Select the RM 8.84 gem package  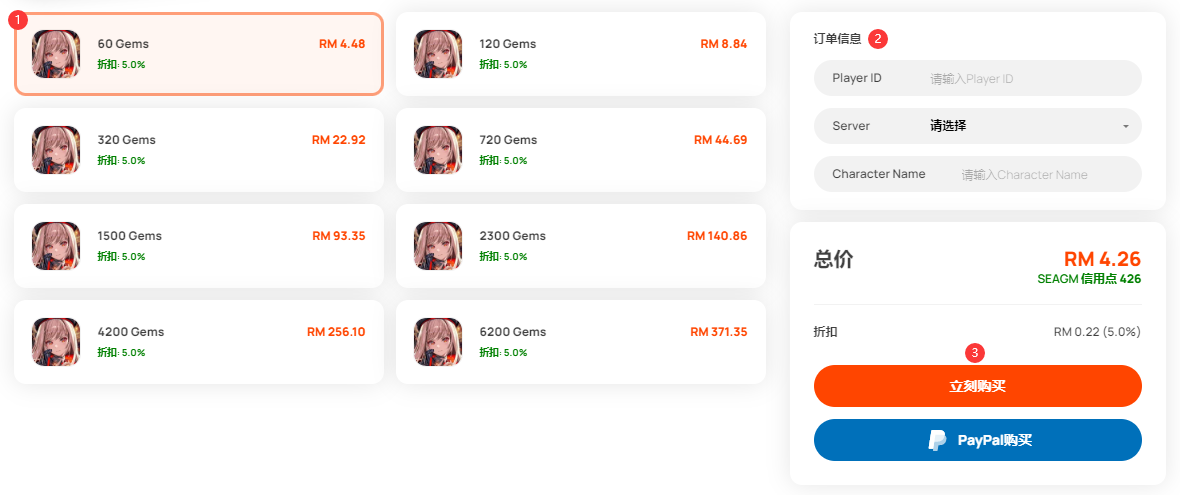coord(581,54)
